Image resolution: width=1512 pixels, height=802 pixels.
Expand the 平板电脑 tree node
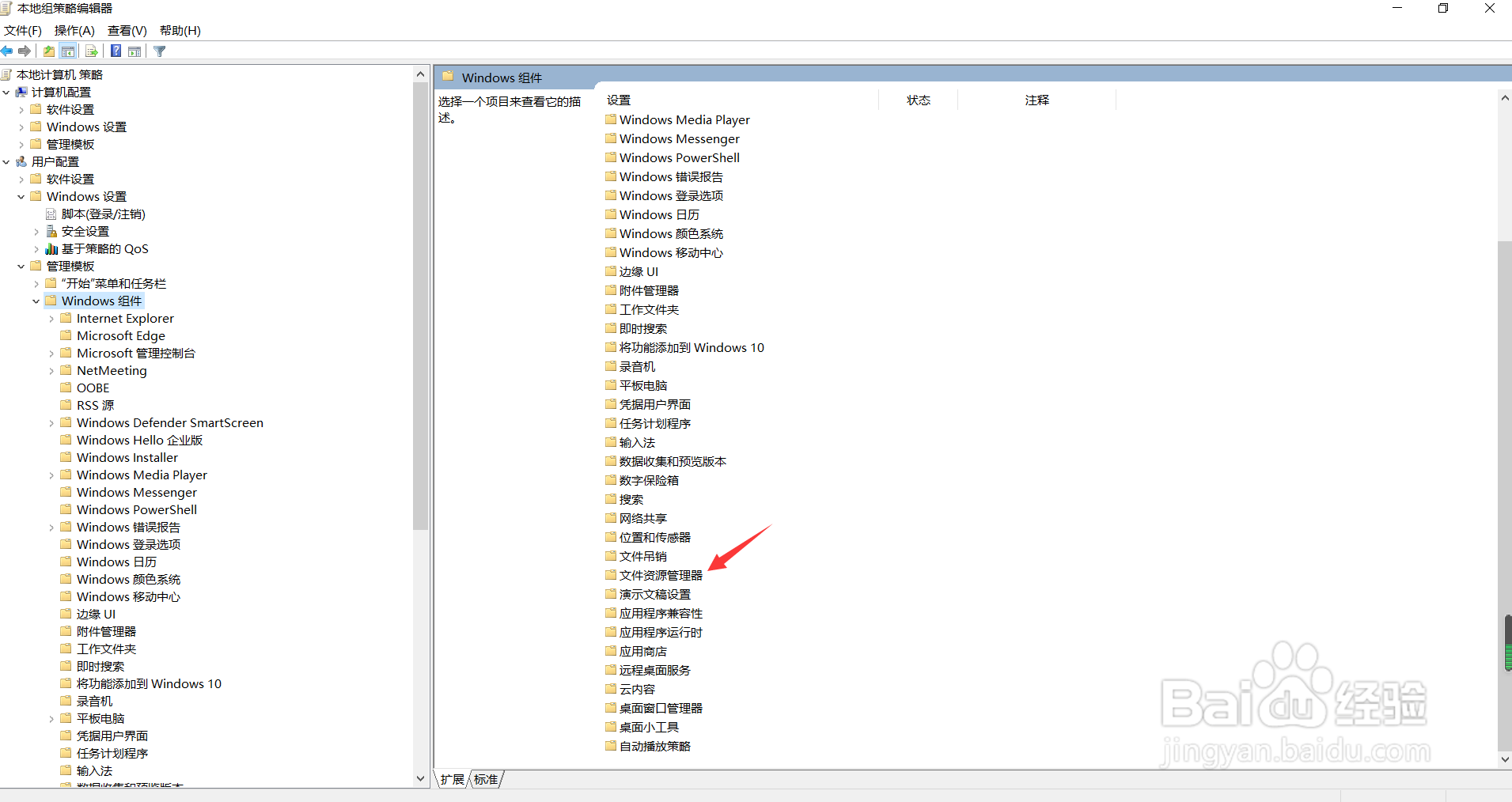point(51,719)
